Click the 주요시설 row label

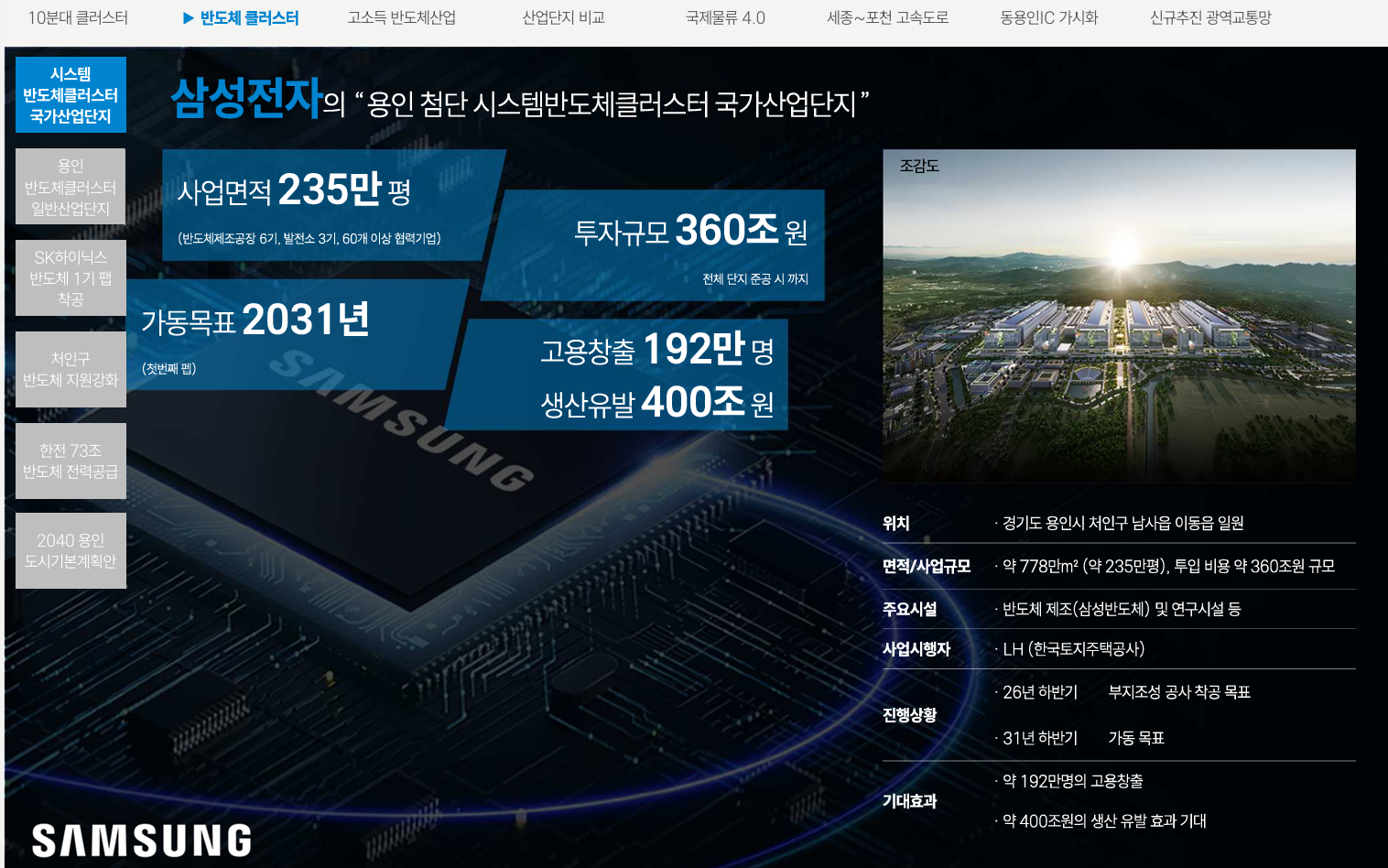click(909, 609)
